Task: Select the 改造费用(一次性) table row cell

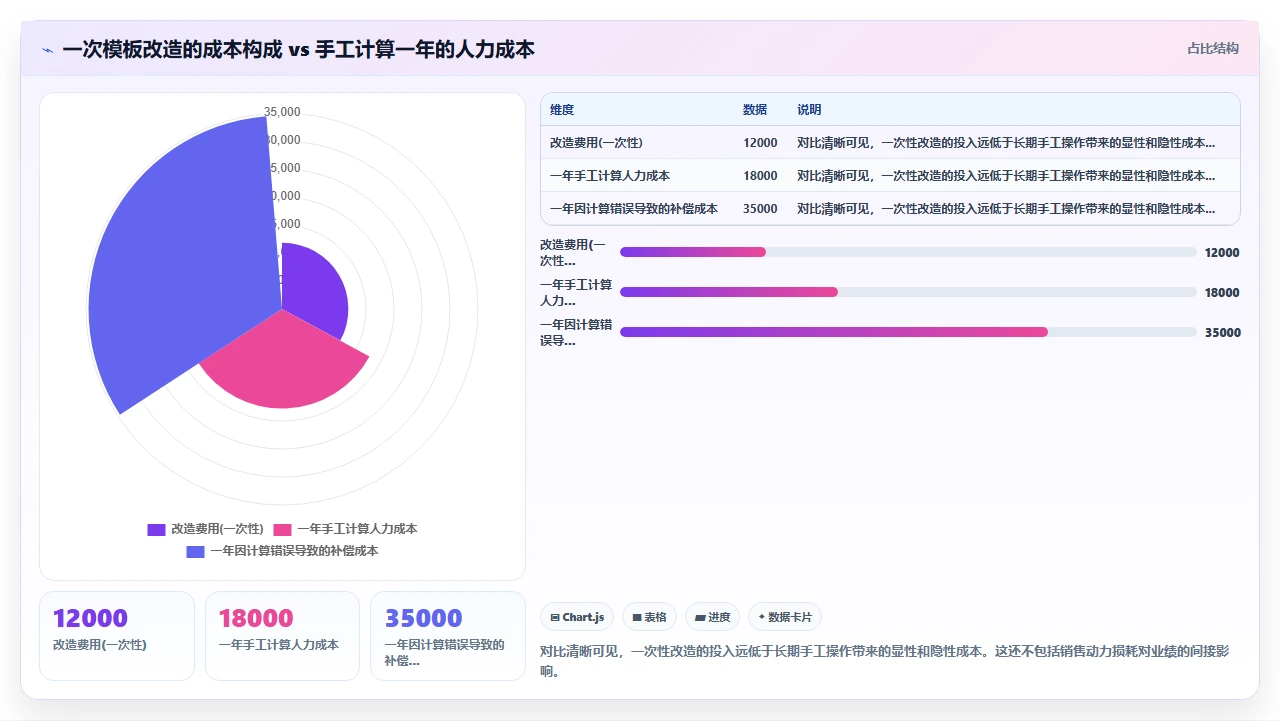Action: click(x=596, y=143)
